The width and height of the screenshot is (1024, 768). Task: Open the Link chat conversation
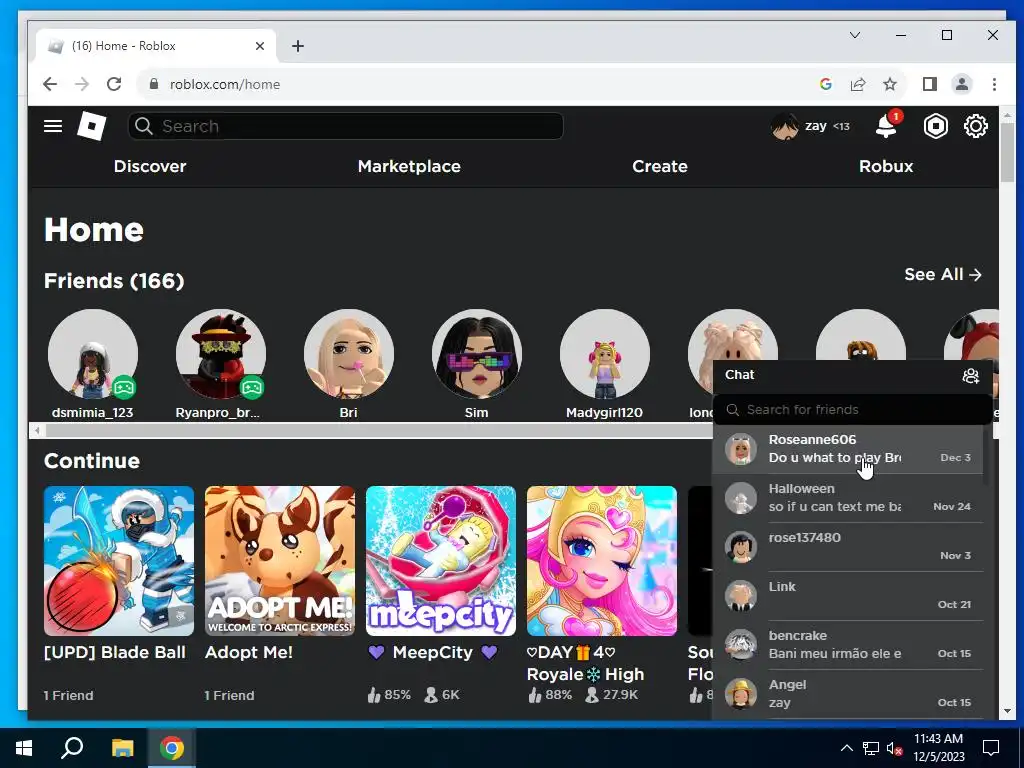click(848, 596)
